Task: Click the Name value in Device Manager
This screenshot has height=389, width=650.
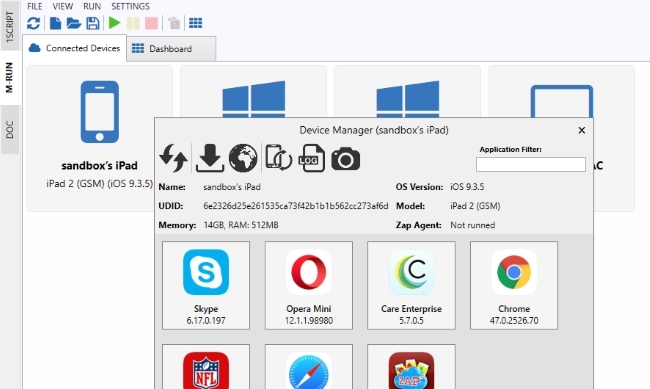Action: point(232,187)
